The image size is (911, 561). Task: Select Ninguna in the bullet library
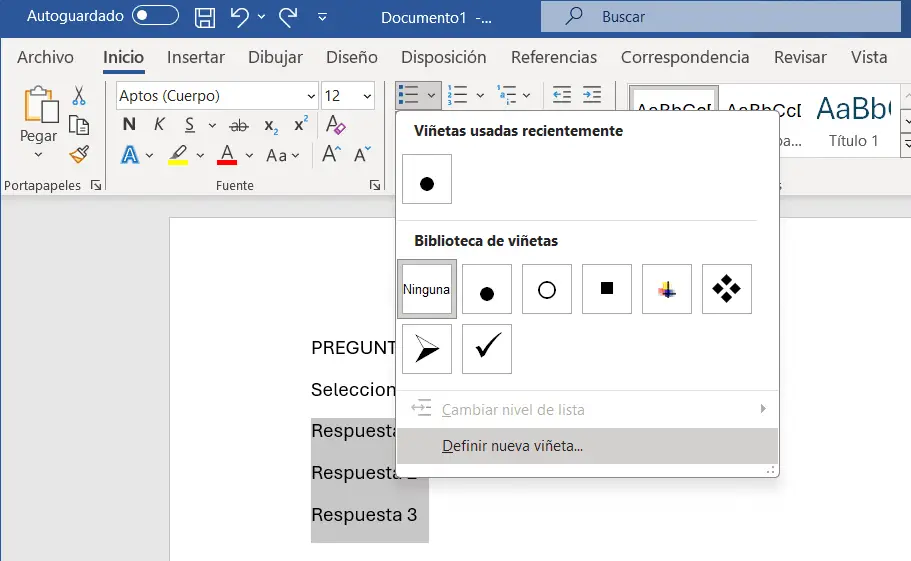tap(426, 289)
